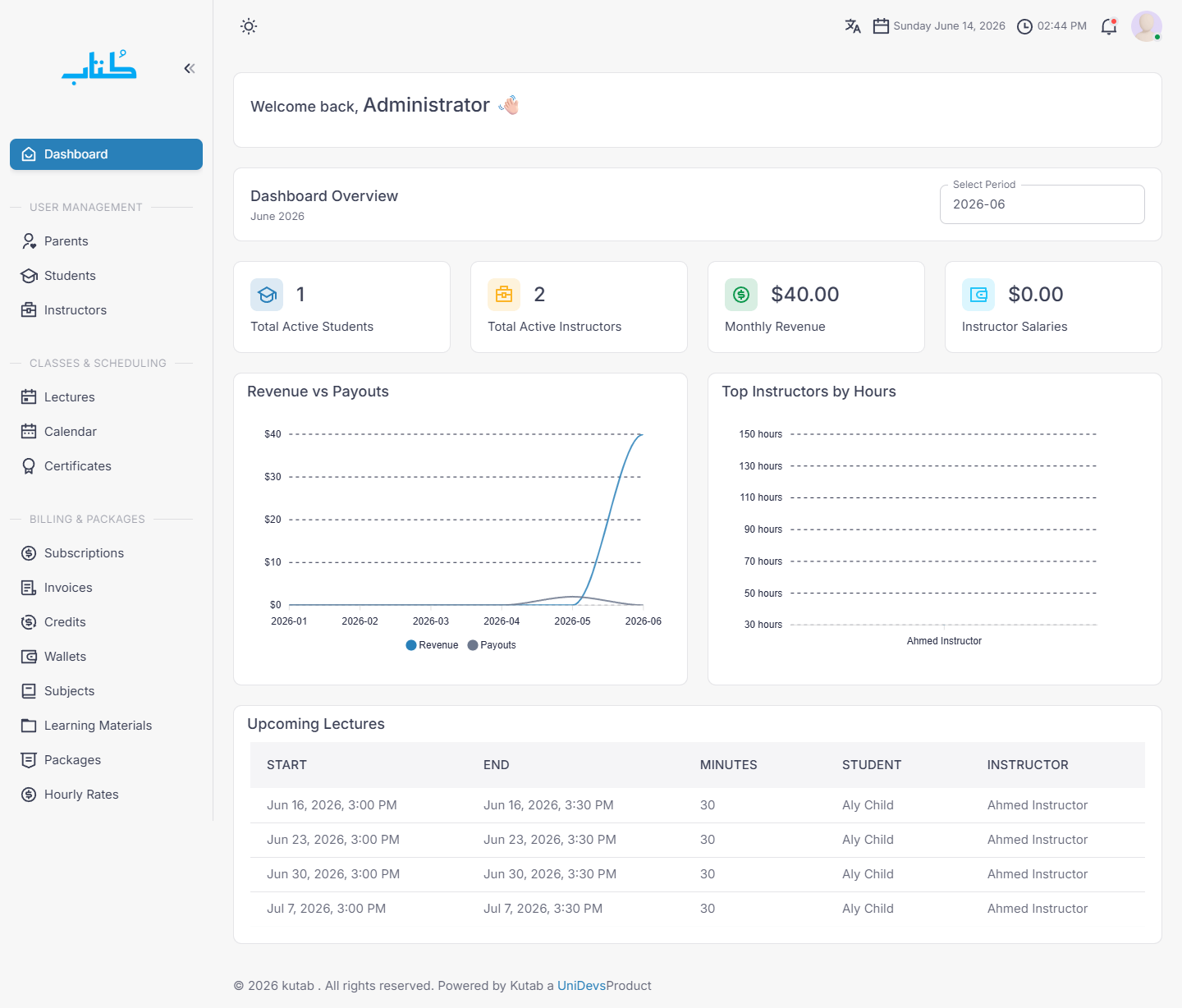The width and height of the screenshot is (1182, 1008).
Task: Click the Subjects book icon
Action: 29,691
